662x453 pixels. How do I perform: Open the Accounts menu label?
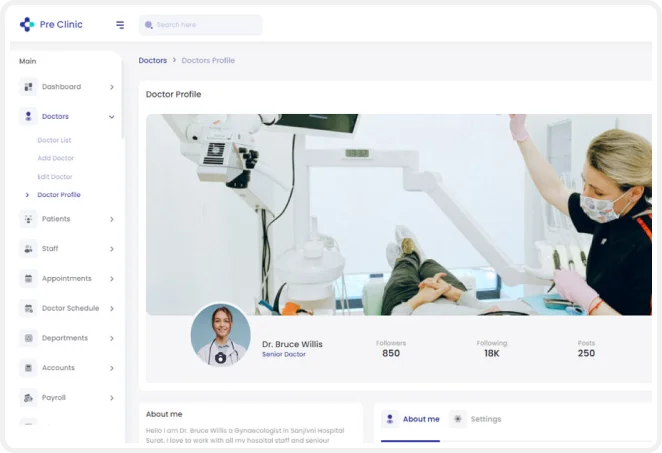point(58,368)
